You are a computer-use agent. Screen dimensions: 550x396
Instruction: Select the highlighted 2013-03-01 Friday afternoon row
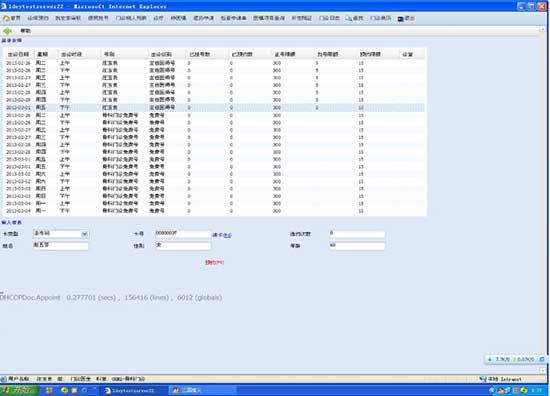pyautogui.click(x=214, y=107)
